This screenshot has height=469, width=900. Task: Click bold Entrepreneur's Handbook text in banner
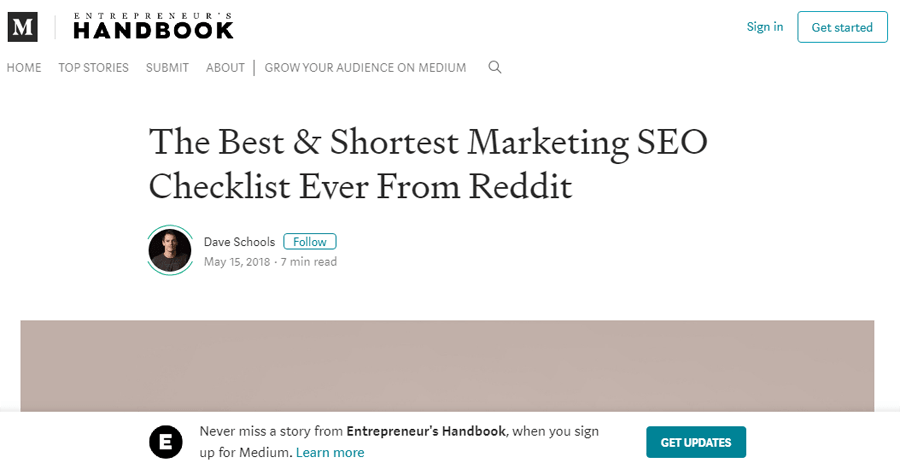pyautogui.click(x=426, y=431)
